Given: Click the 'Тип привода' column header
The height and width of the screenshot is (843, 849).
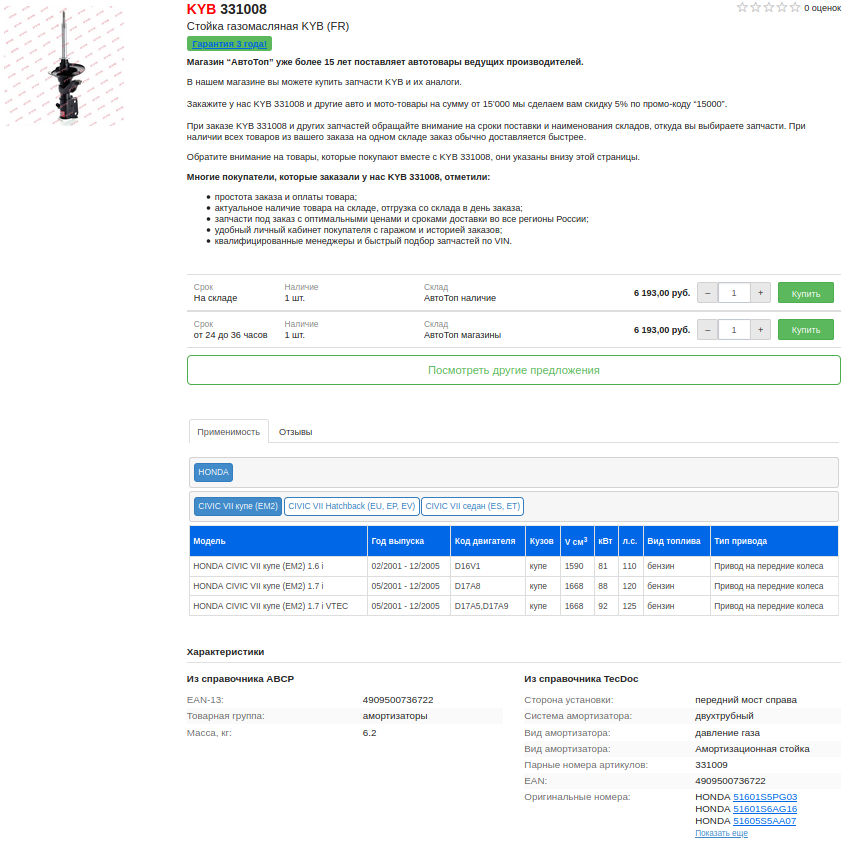Looking at the screenshot, I should pyautogui.click(x=774, y=541).
